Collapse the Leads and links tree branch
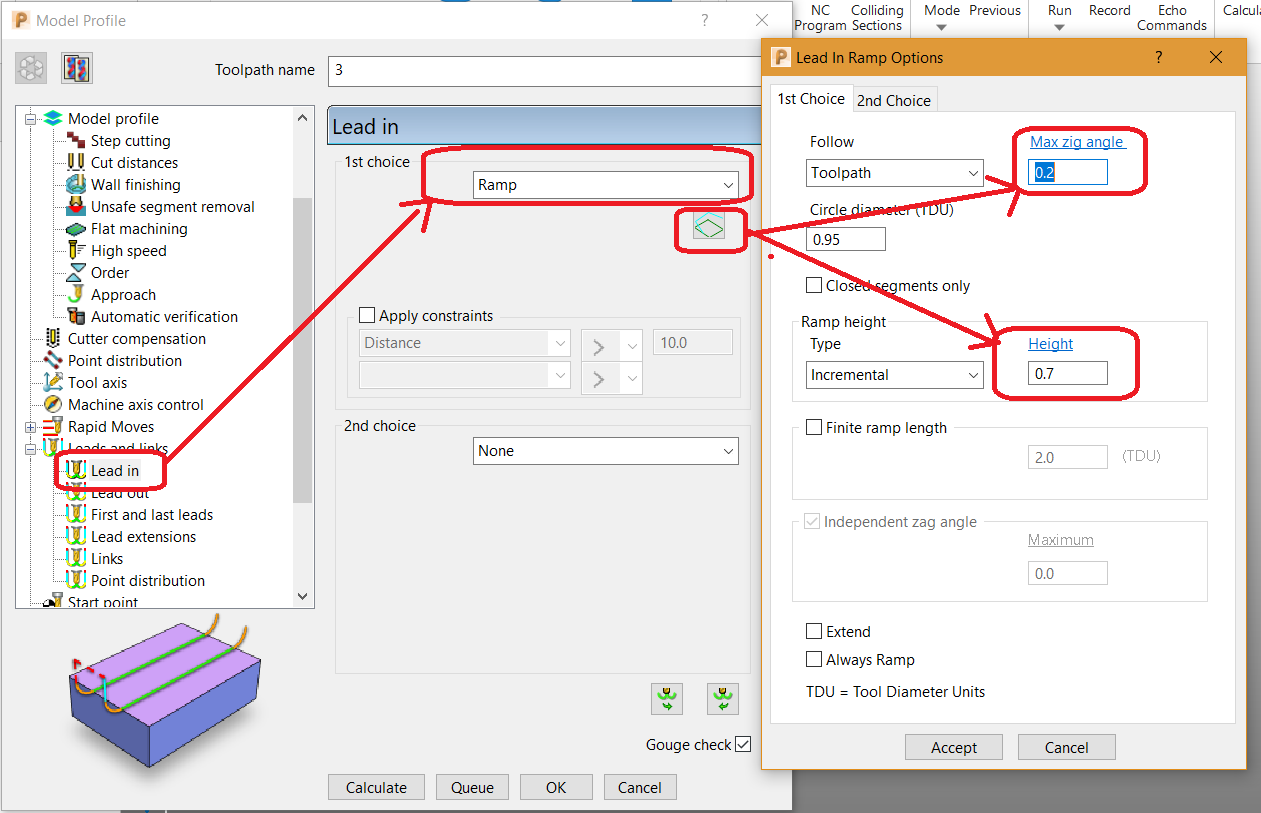 click(x=30, y=448)
